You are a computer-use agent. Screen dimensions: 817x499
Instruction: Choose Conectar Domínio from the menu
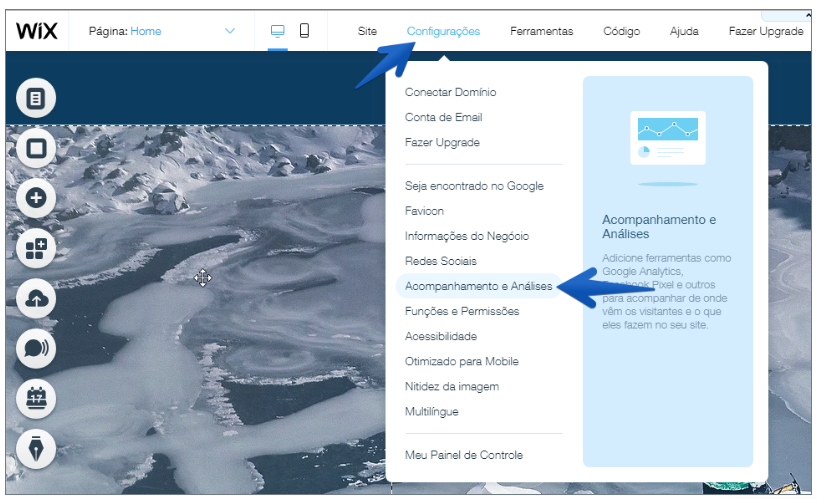(x=450, y=92)
